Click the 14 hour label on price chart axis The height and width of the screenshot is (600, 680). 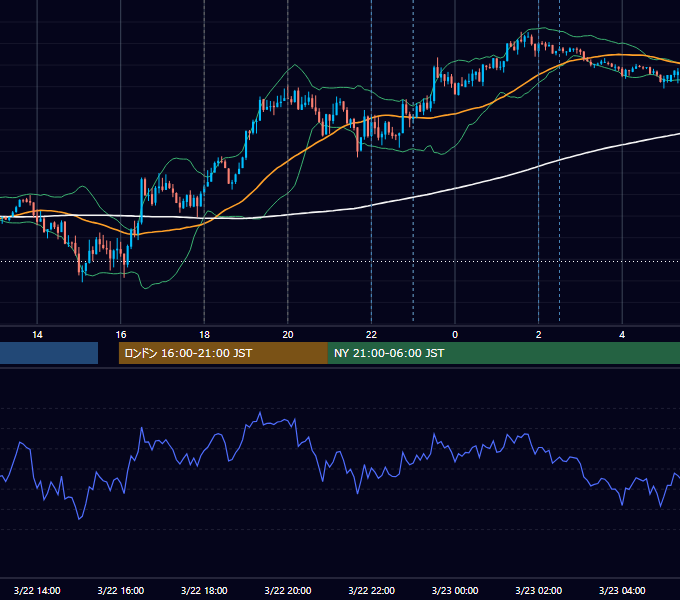click(37, 335)
